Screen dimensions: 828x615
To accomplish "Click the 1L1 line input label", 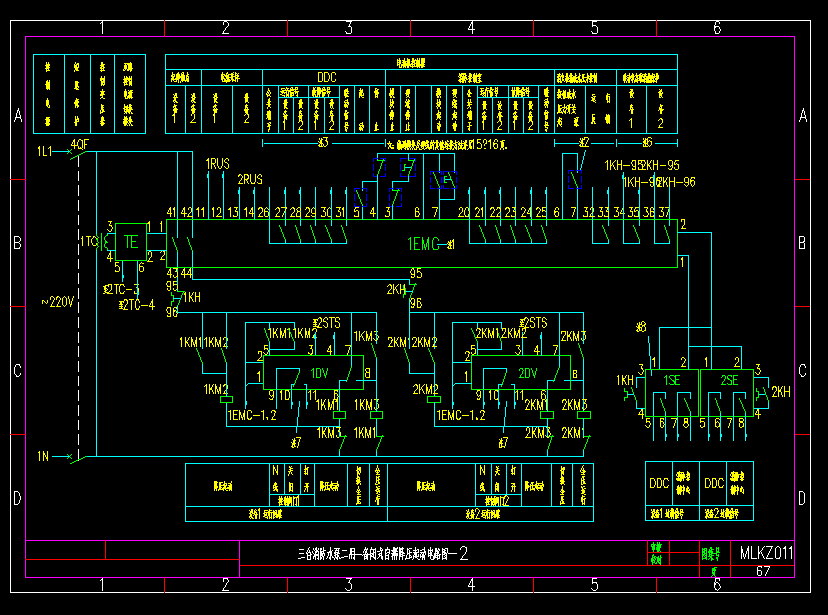I will [44, 152].
